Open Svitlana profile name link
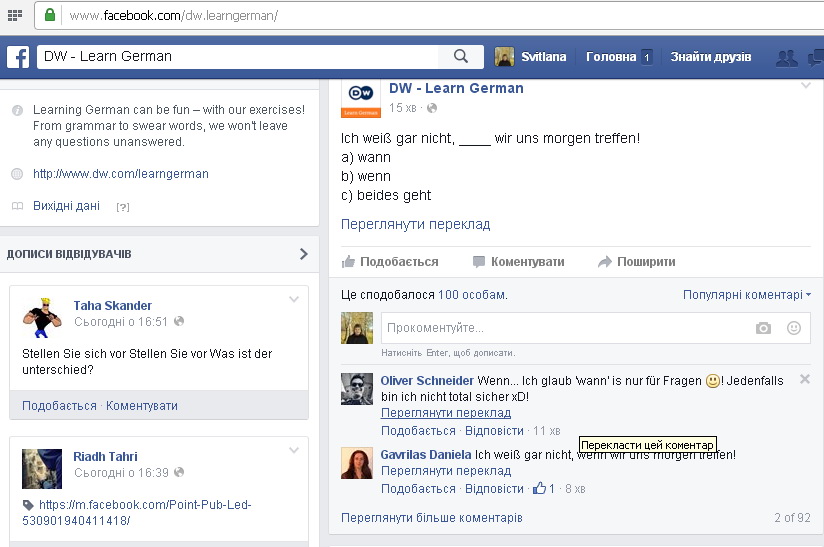Screen dimensions: 824x547 pos(543,57)
